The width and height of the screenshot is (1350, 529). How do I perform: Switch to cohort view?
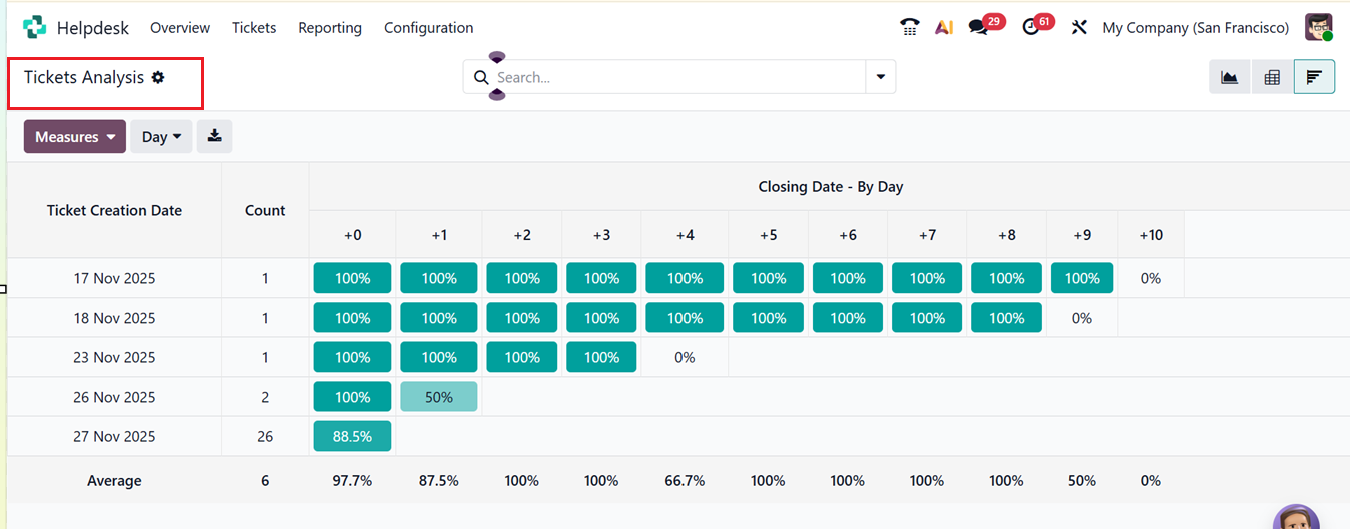[x=1314, y=77]
